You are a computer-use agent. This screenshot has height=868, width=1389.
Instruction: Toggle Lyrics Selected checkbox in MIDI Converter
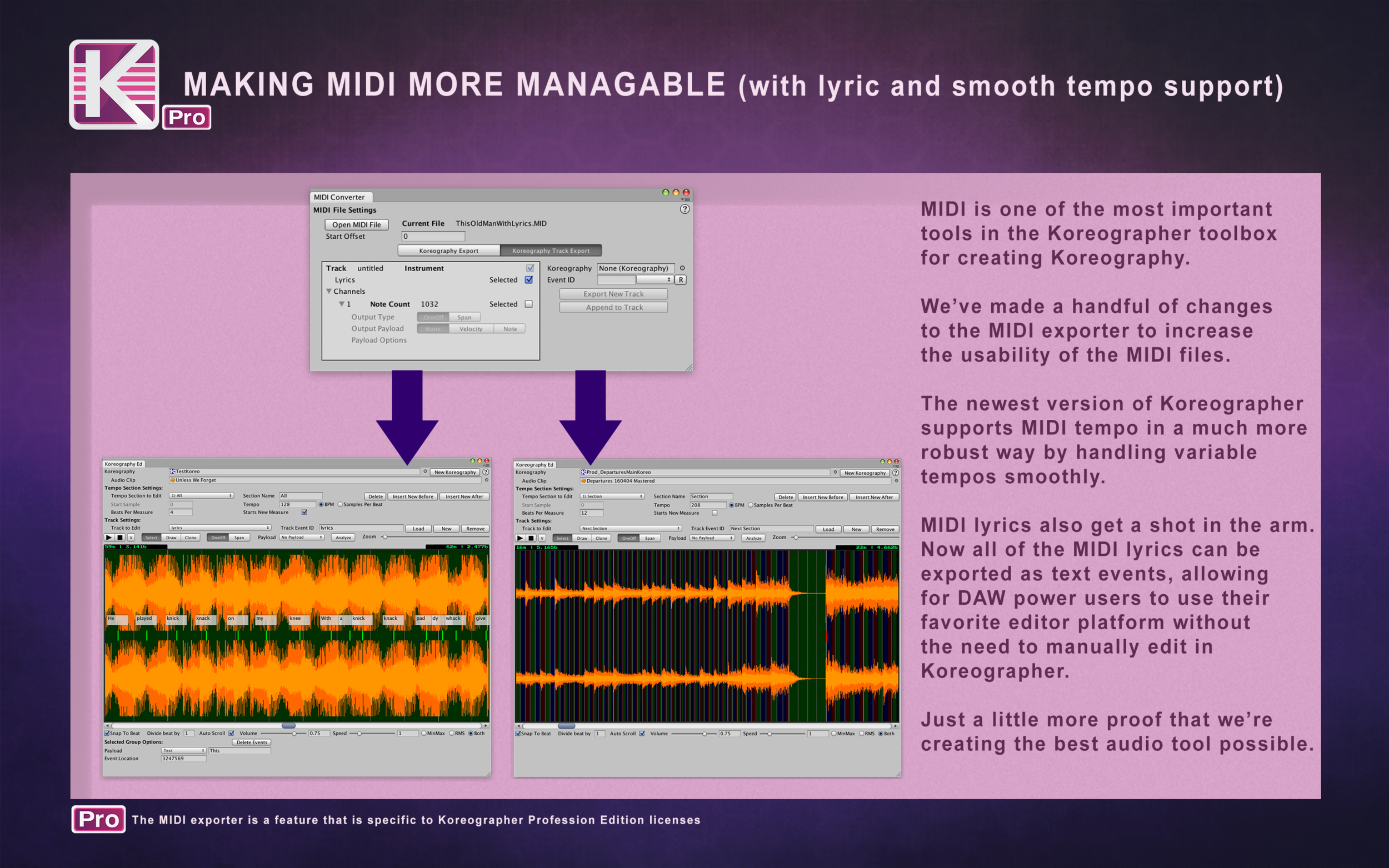coord(529,279)
